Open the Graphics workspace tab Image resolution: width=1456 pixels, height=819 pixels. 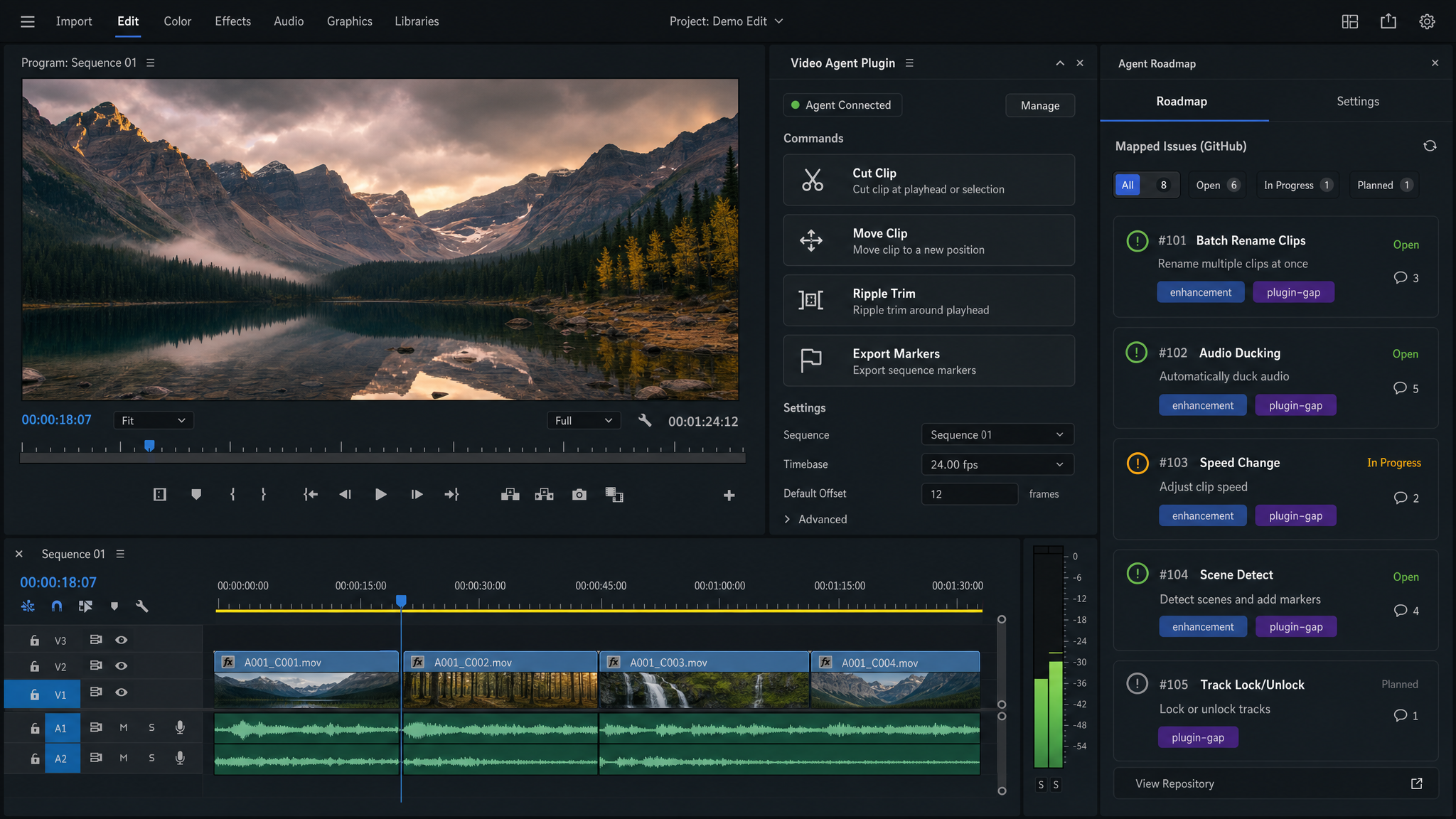pos(349,21)
